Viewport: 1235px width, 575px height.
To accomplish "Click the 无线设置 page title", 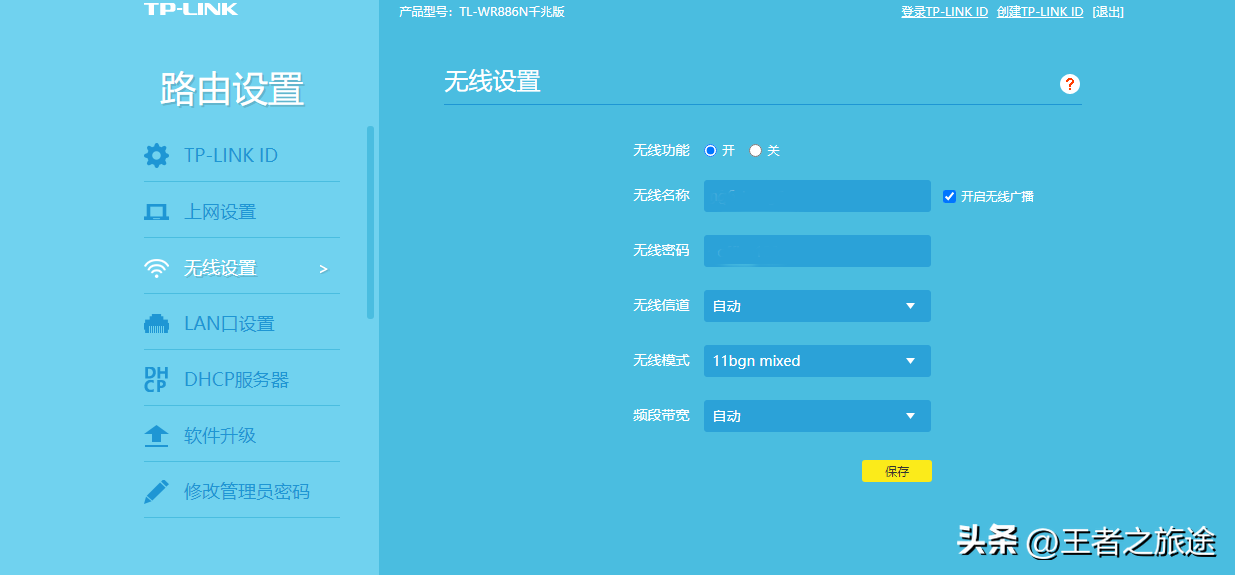I will point(492,81).
